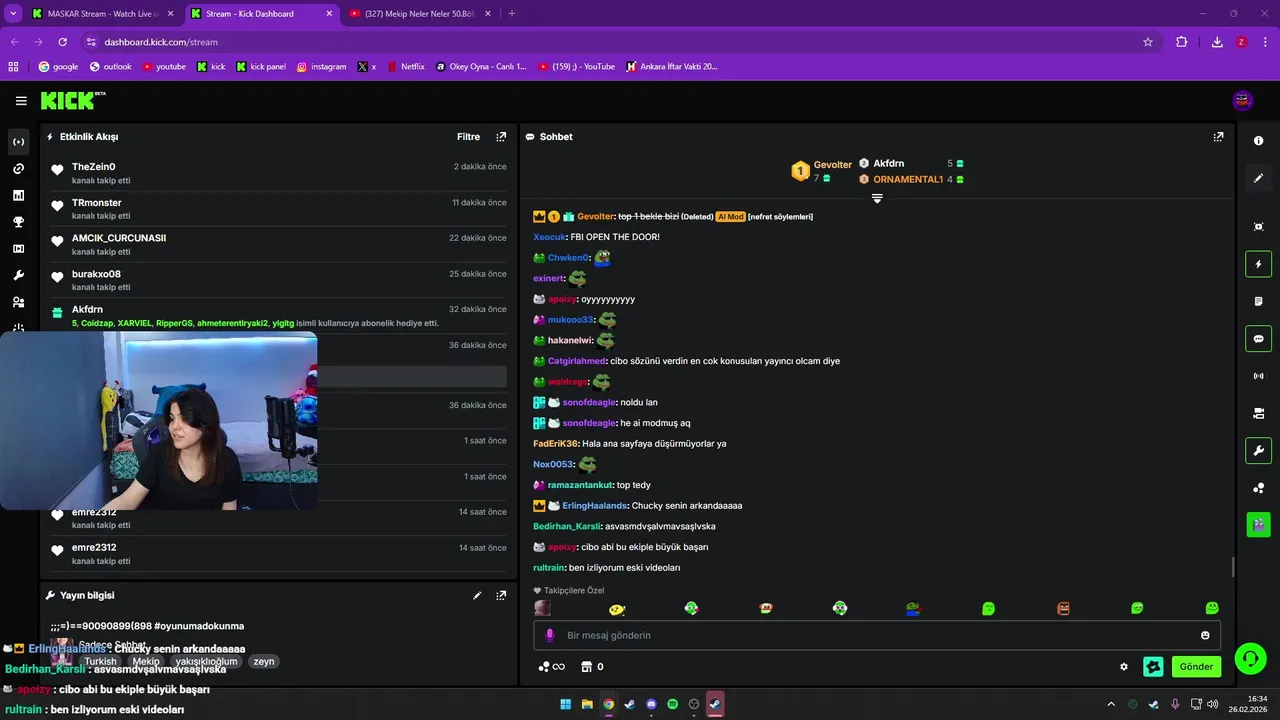Image resolution: width=1280 pixels, height=720 pixels.
Task: Click username Catgirlahmed in chat
Action: coord(577,361)
